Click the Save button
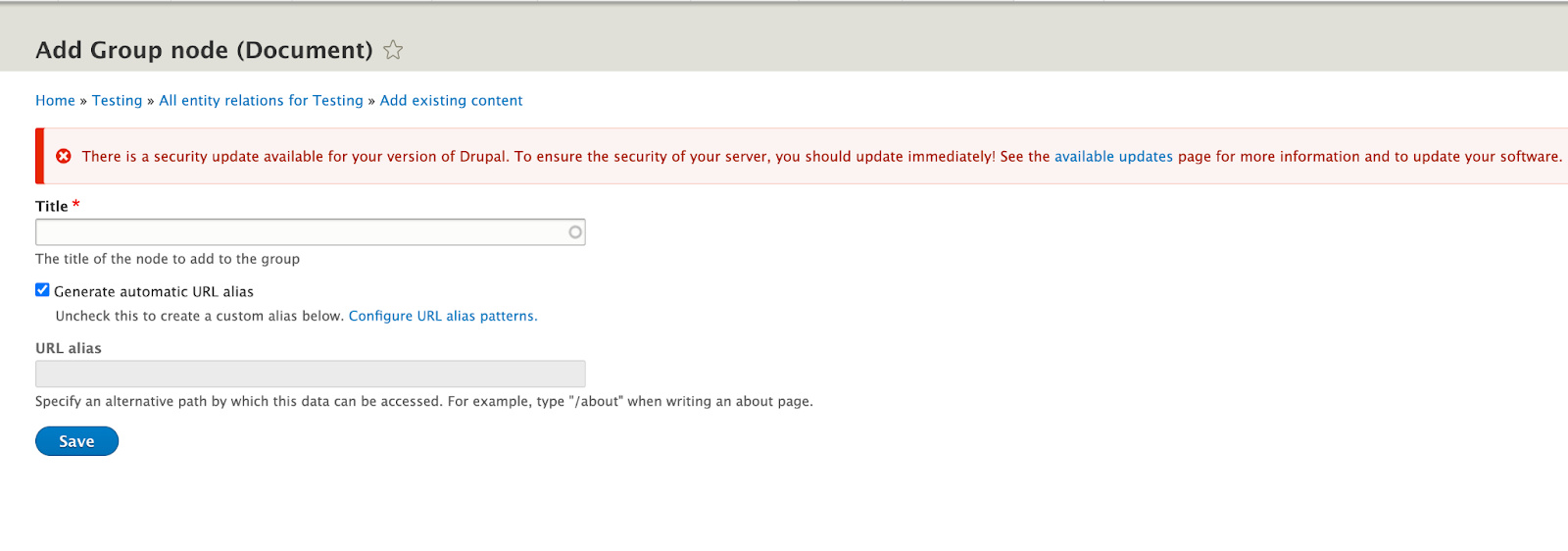The height and width of the screenshot is (551, 1568). coord(76,441)
